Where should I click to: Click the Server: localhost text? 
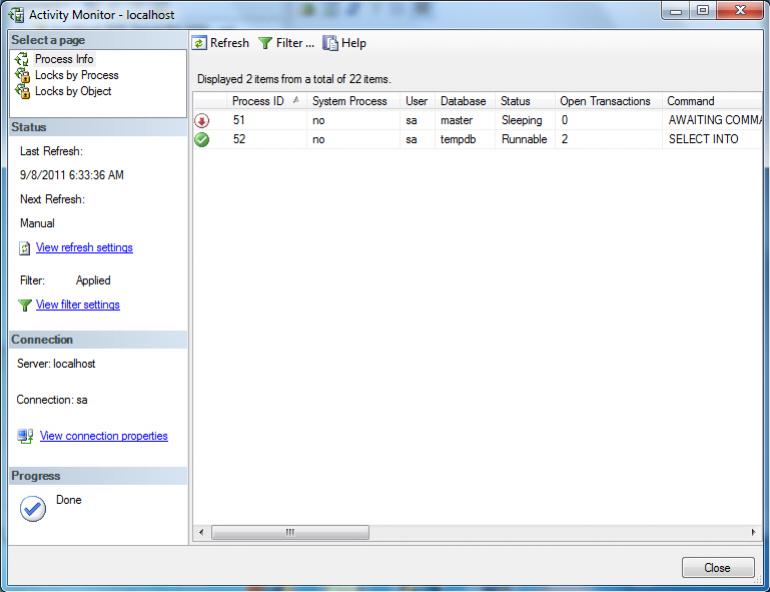56,364
